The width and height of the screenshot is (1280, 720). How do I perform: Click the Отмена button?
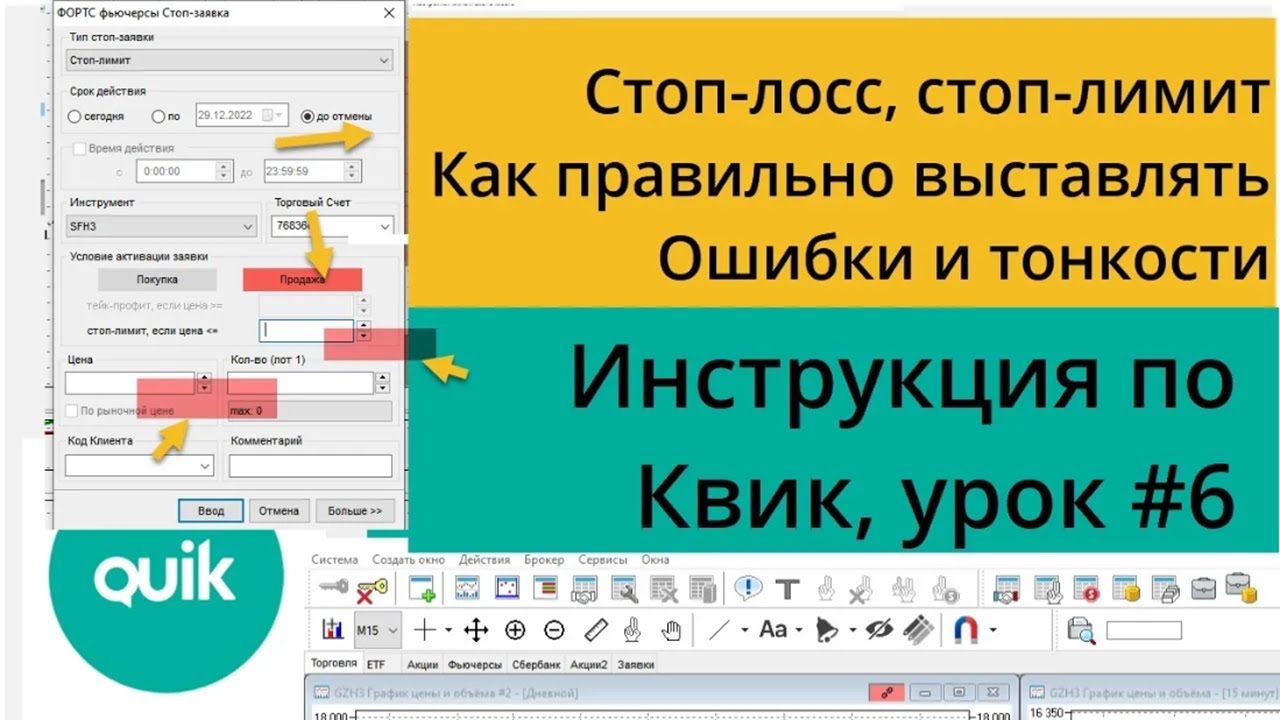pyautogui.click(x=279, y=510)
